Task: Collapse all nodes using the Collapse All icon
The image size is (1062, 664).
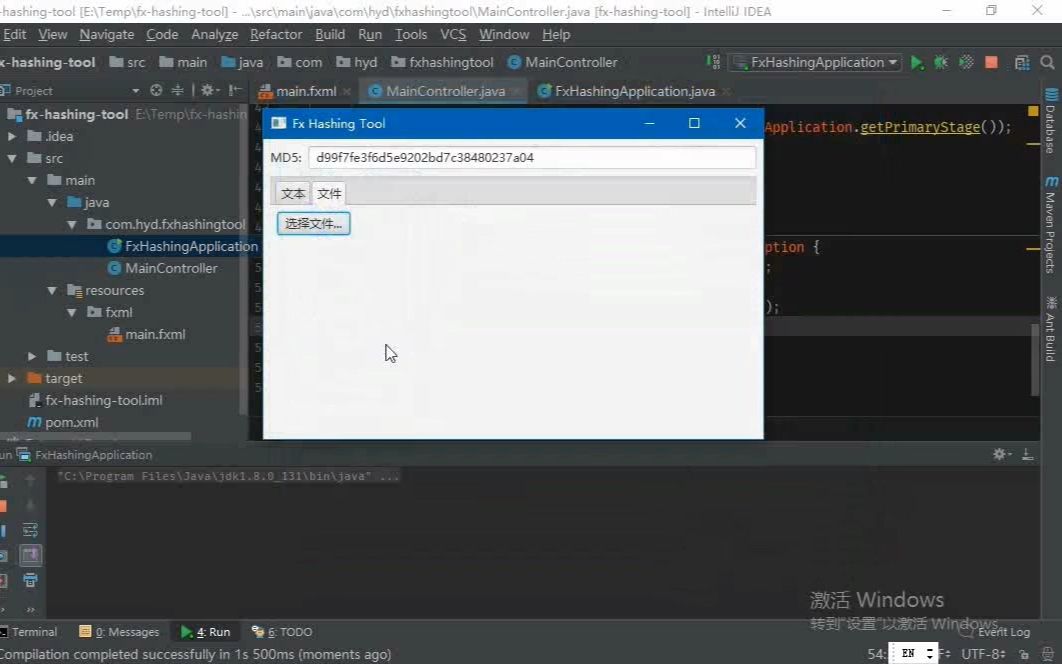Action: coord(176,89)
